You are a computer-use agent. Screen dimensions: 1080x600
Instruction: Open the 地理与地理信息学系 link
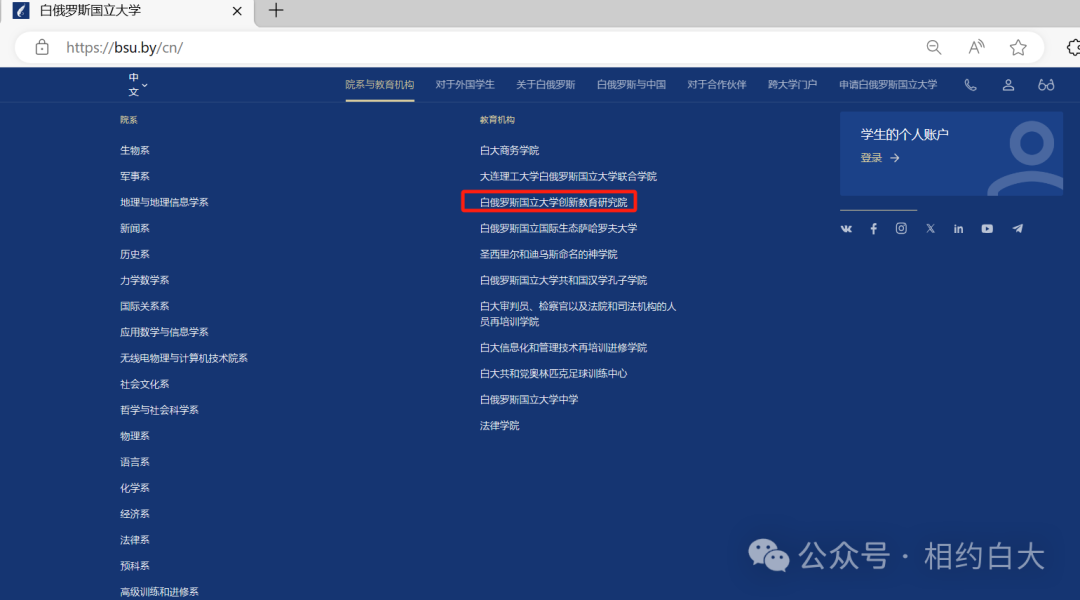click(164, 202)
